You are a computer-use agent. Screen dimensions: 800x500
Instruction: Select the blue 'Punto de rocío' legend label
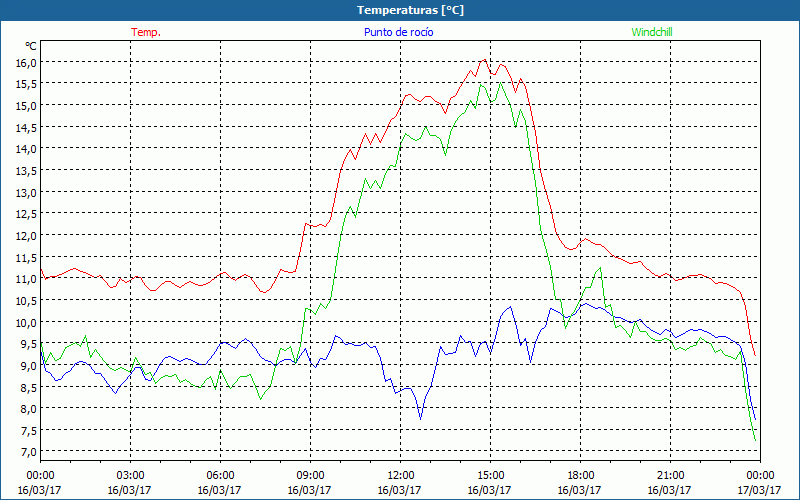(398, 32)
